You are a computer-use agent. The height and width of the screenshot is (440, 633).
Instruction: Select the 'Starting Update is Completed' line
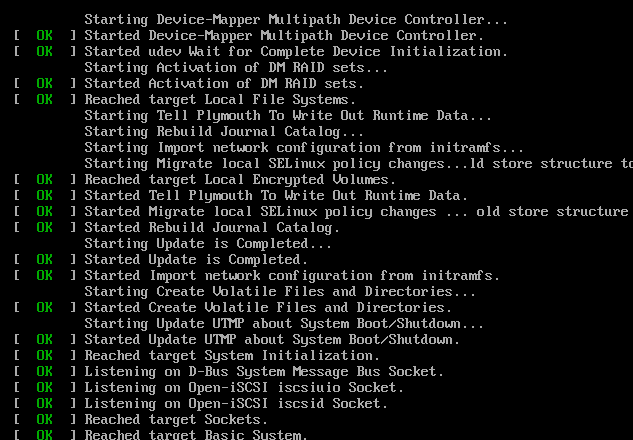point(208,243)
